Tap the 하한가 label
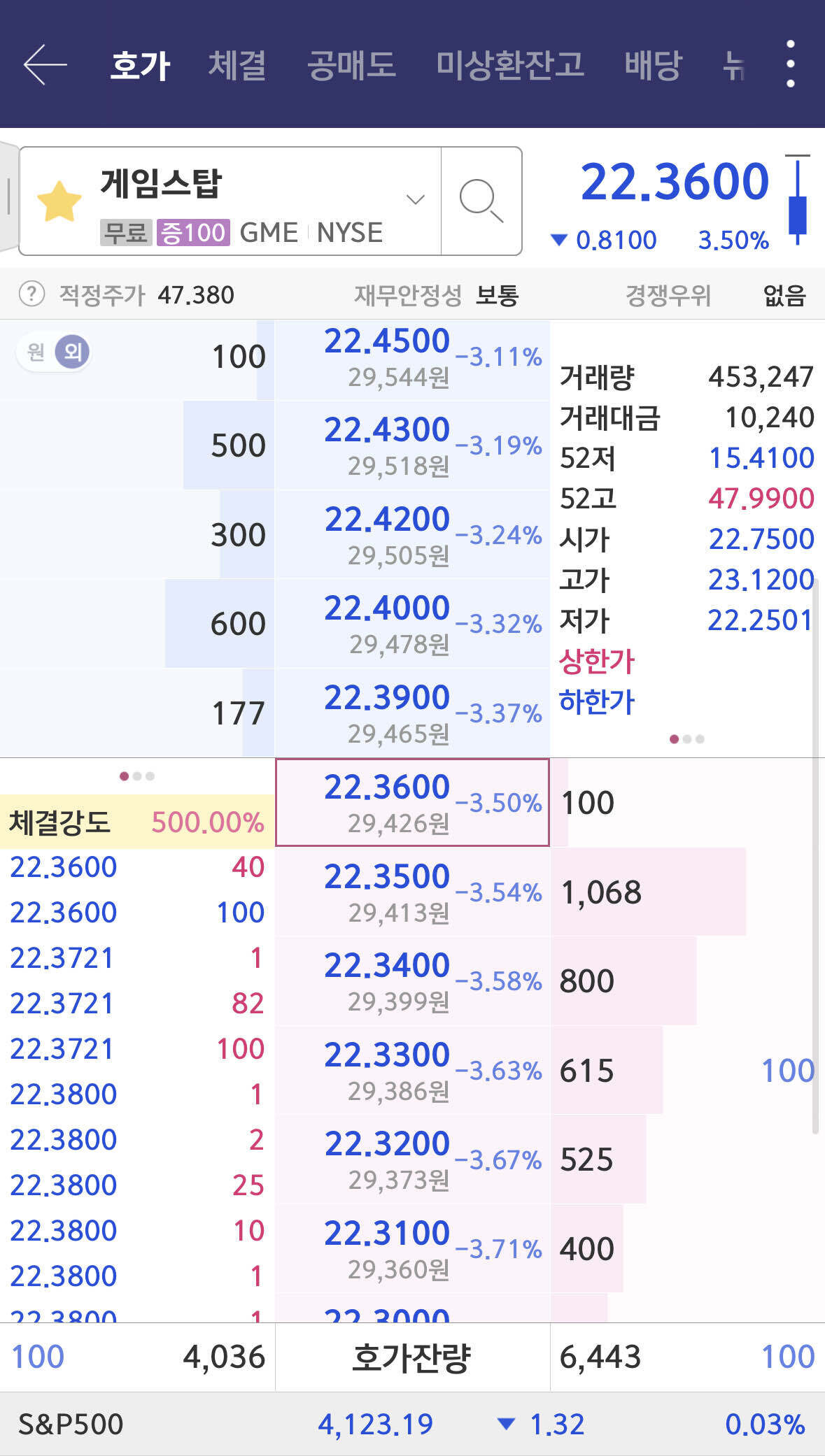 click(597, 702)
